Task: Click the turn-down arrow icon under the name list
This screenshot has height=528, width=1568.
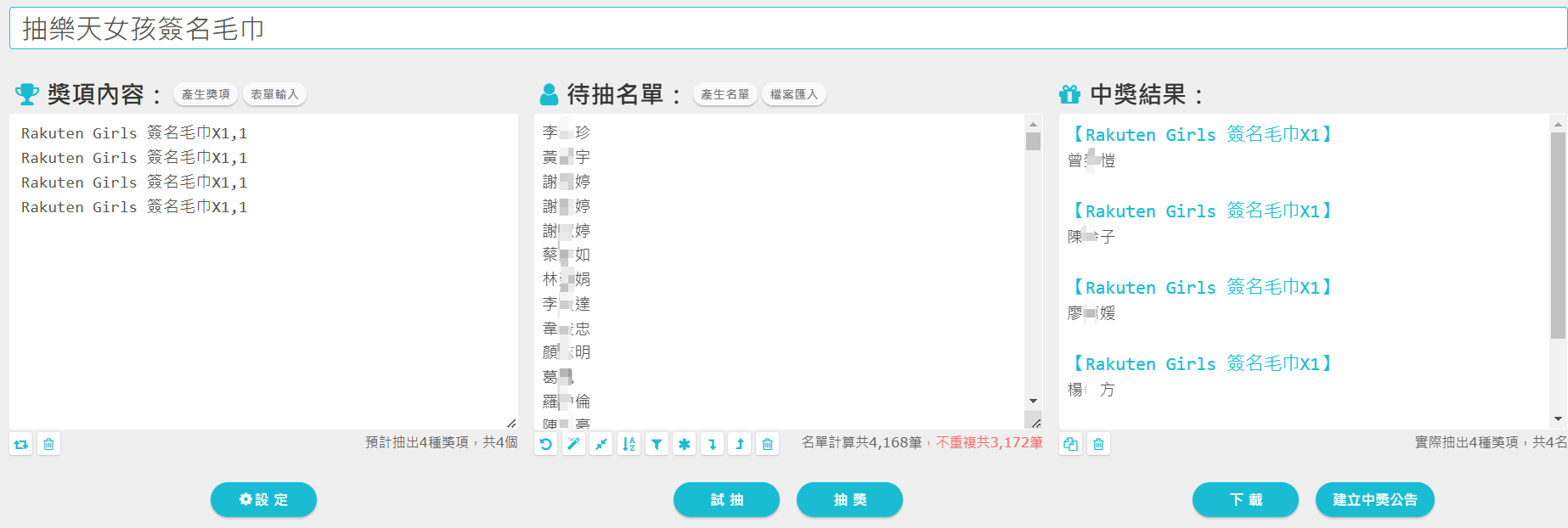Action: click(x=712, y=444)
